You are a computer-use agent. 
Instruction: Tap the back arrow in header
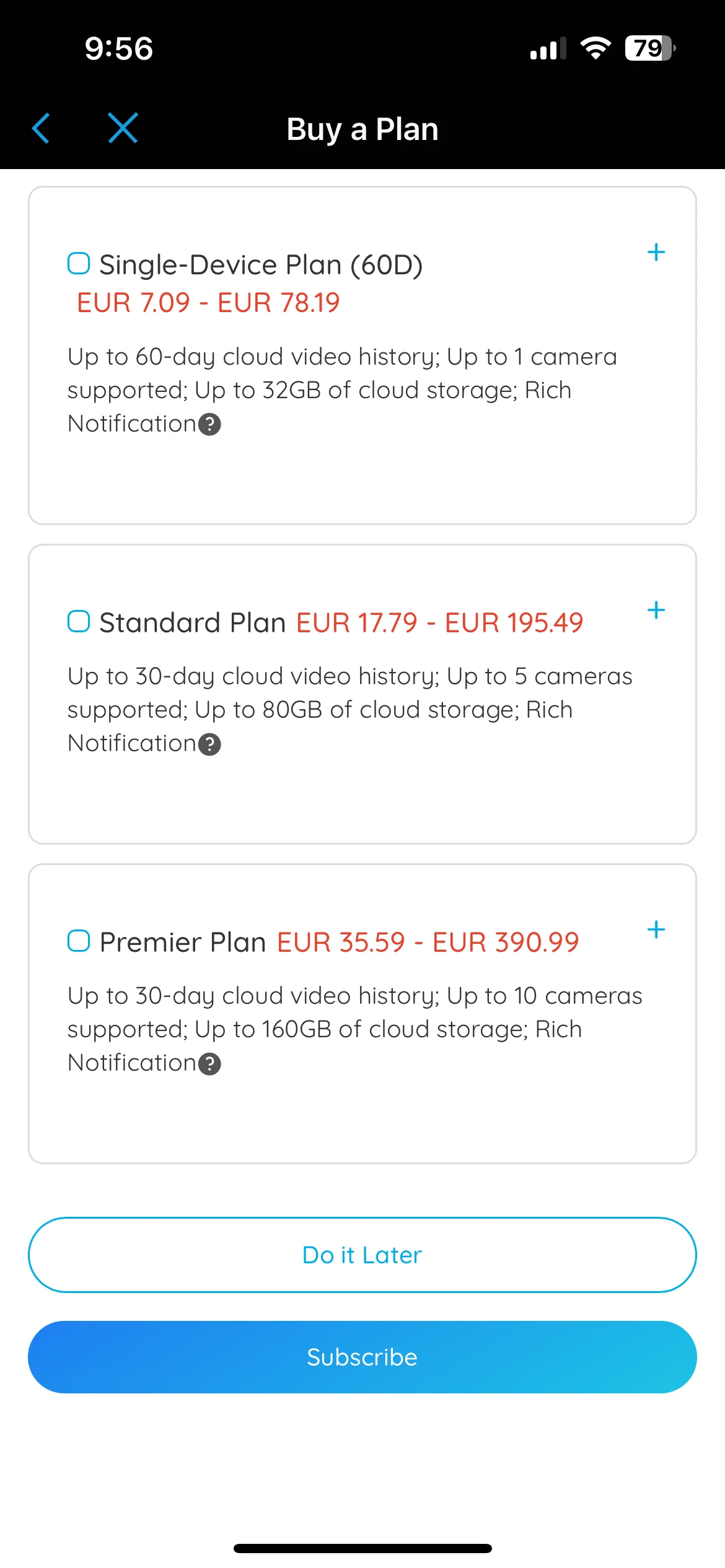[x=41, y=128]
